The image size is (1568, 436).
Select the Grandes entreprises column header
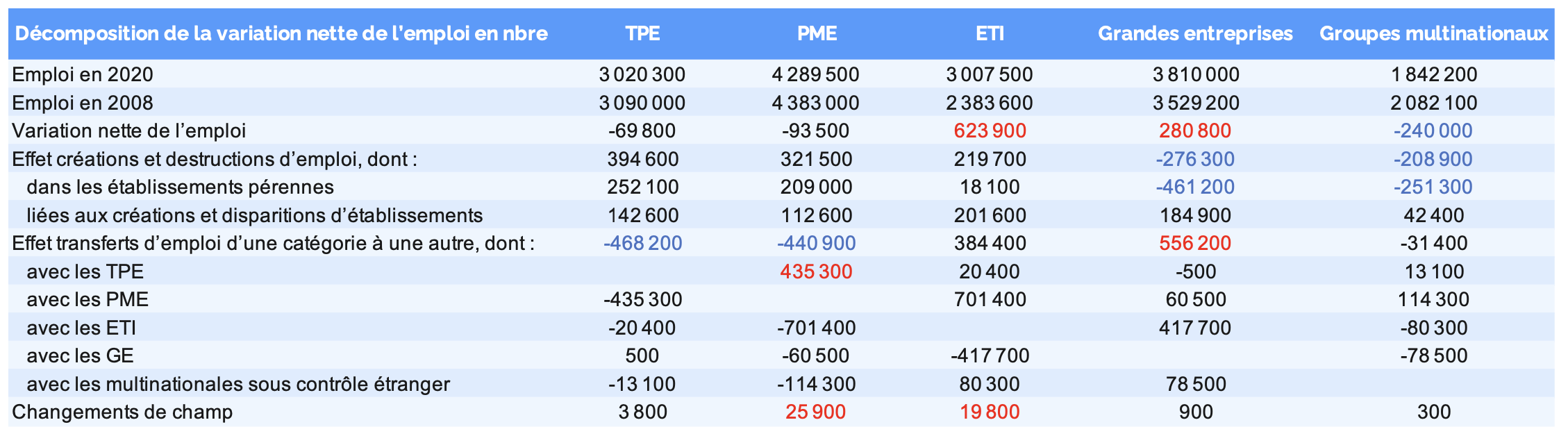click(x=1195, y=33)
